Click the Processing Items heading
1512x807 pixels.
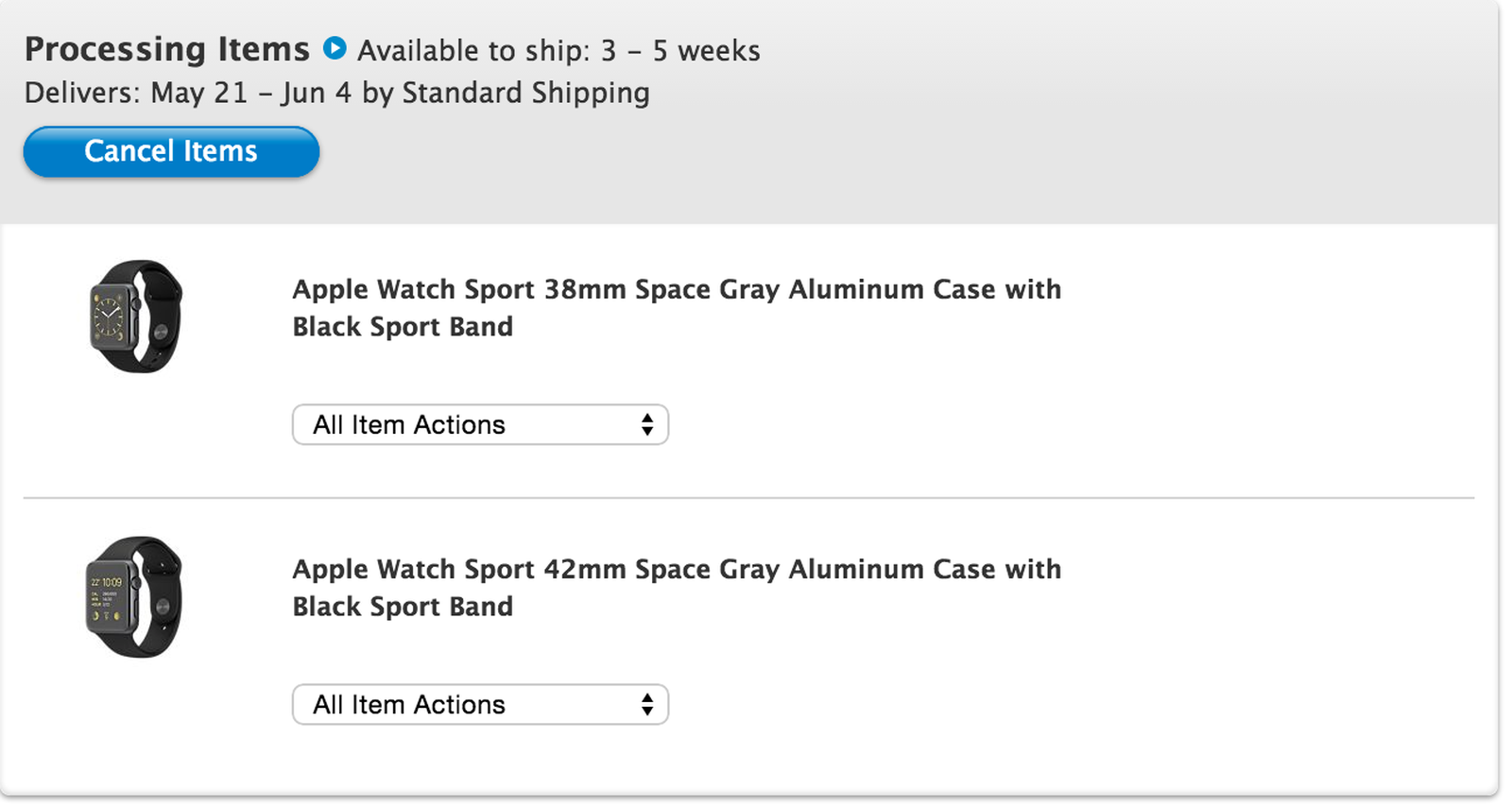pos(167,48)
